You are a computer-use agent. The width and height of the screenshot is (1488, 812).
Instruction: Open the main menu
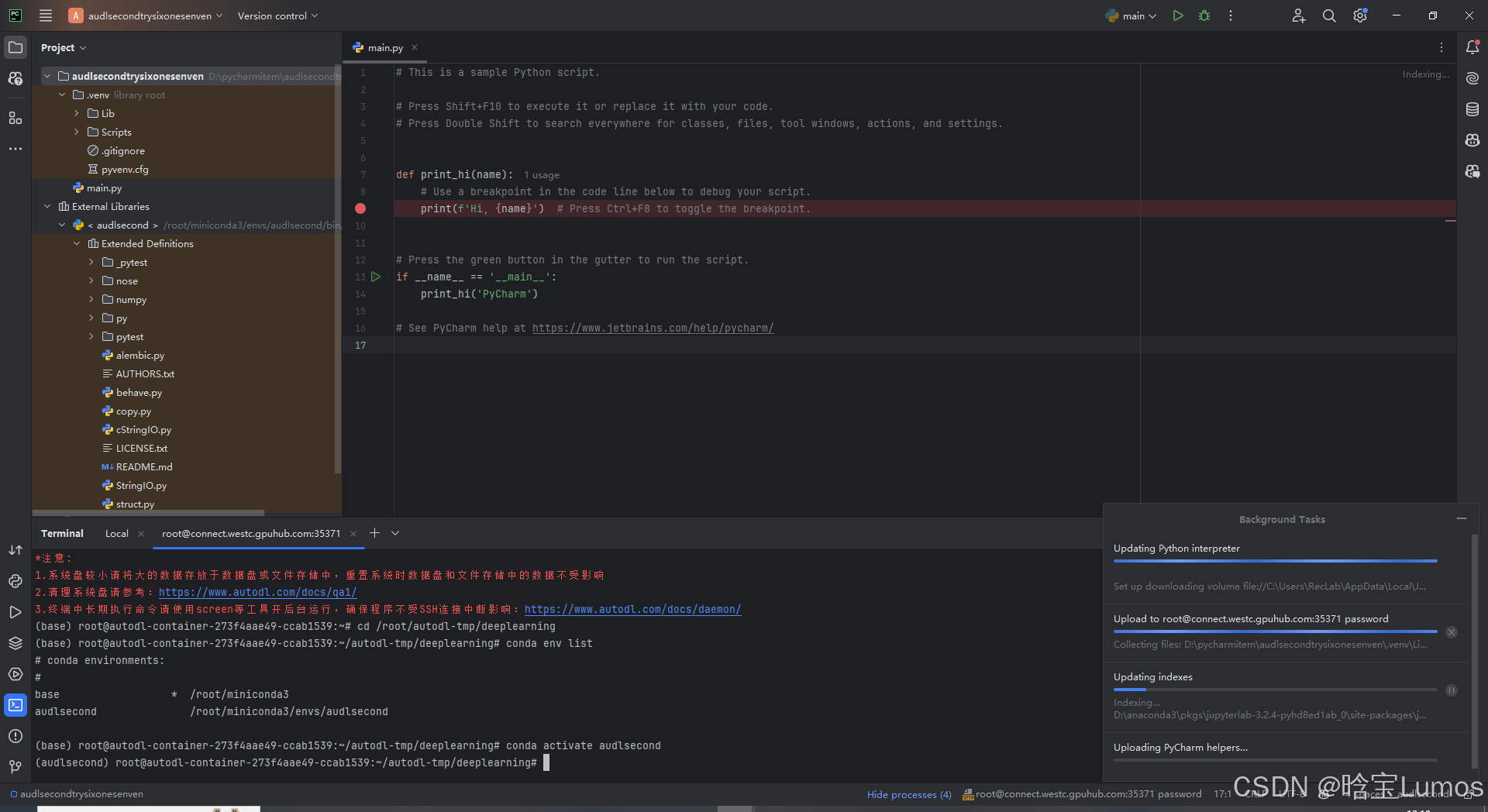coord(45,15)
